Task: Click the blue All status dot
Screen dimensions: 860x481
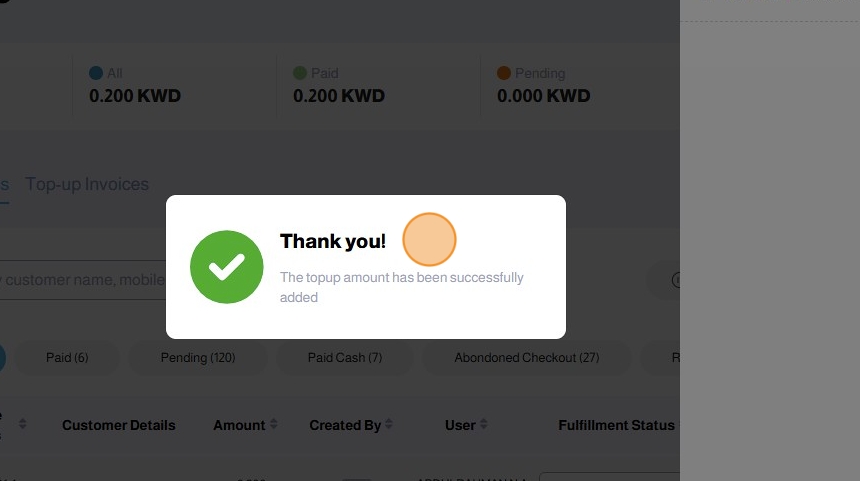Action: [96, 73]
